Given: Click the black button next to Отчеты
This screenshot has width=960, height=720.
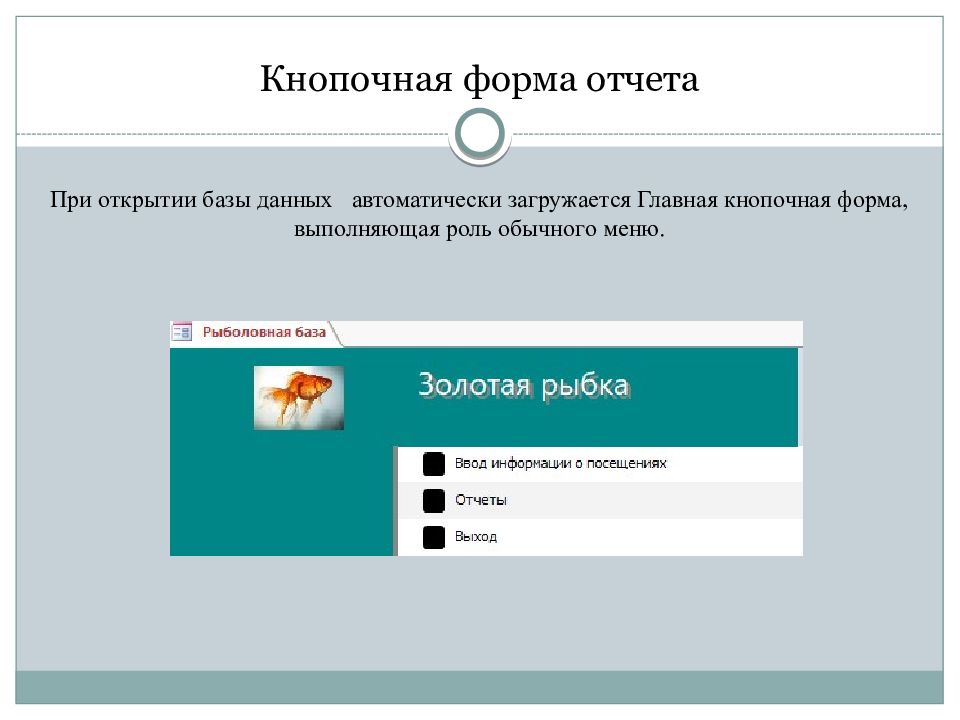Looking at the screenshot, I should click(x=433, y=500).
